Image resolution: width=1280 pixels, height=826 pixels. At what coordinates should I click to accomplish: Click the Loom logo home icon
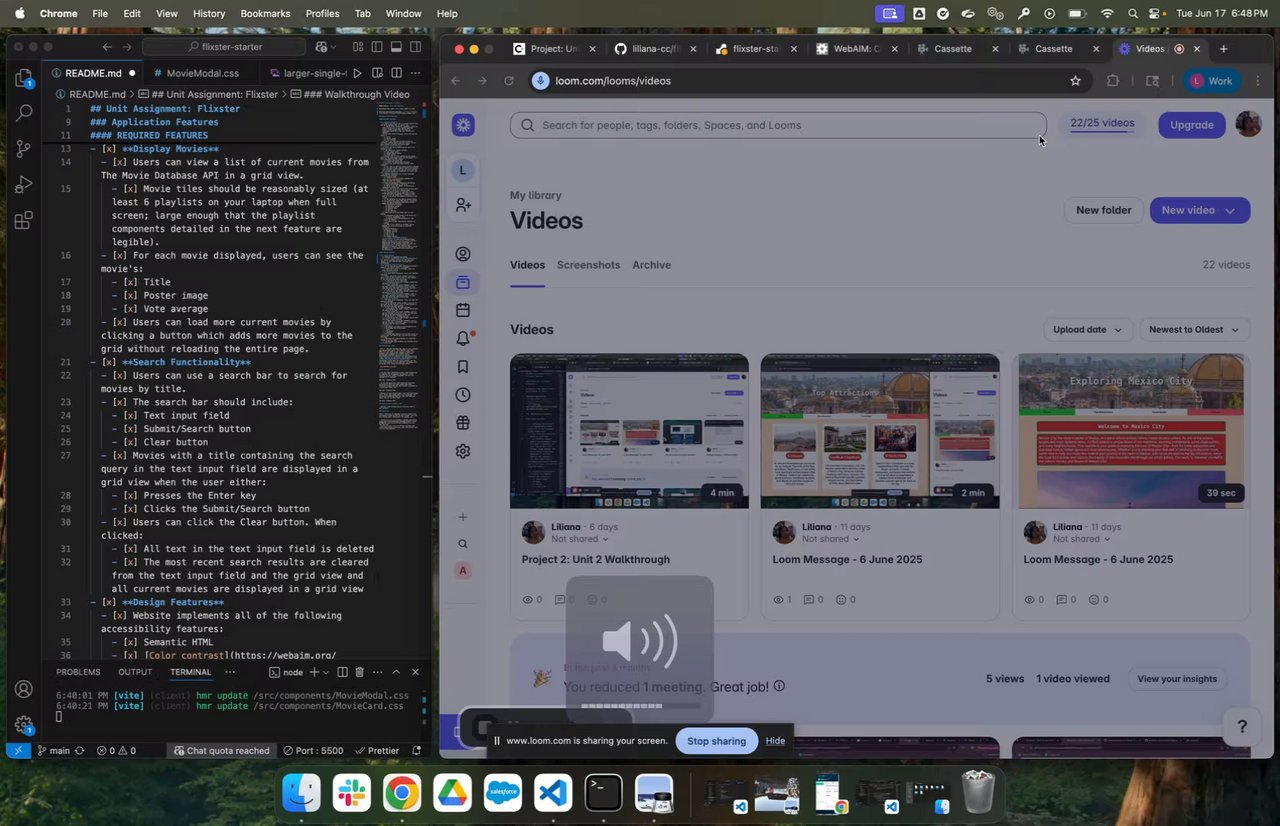pos(463,125)
